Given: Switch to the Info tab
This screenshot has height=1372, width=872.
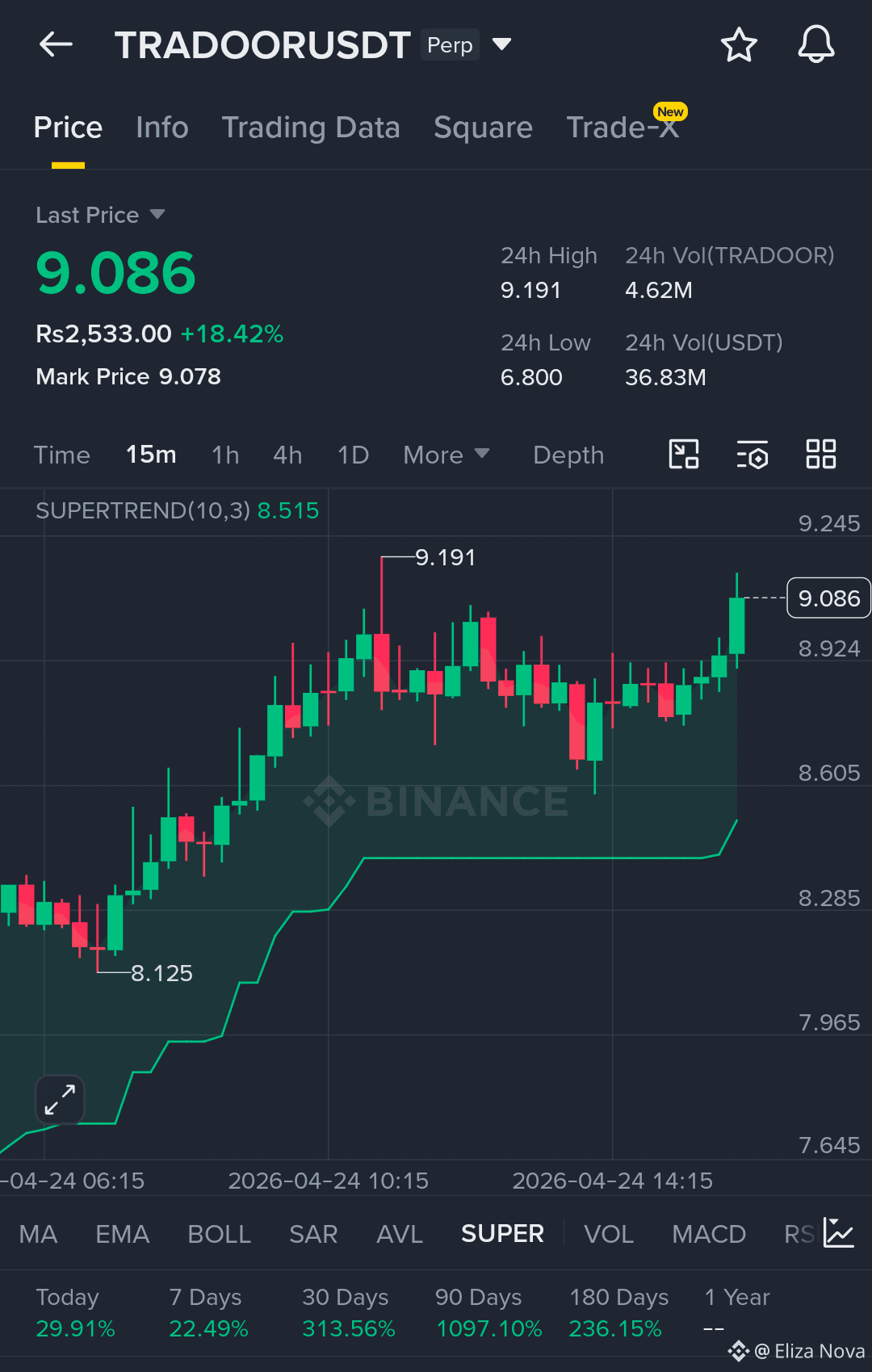Looking at the screenshot, I should coord(162,128).
